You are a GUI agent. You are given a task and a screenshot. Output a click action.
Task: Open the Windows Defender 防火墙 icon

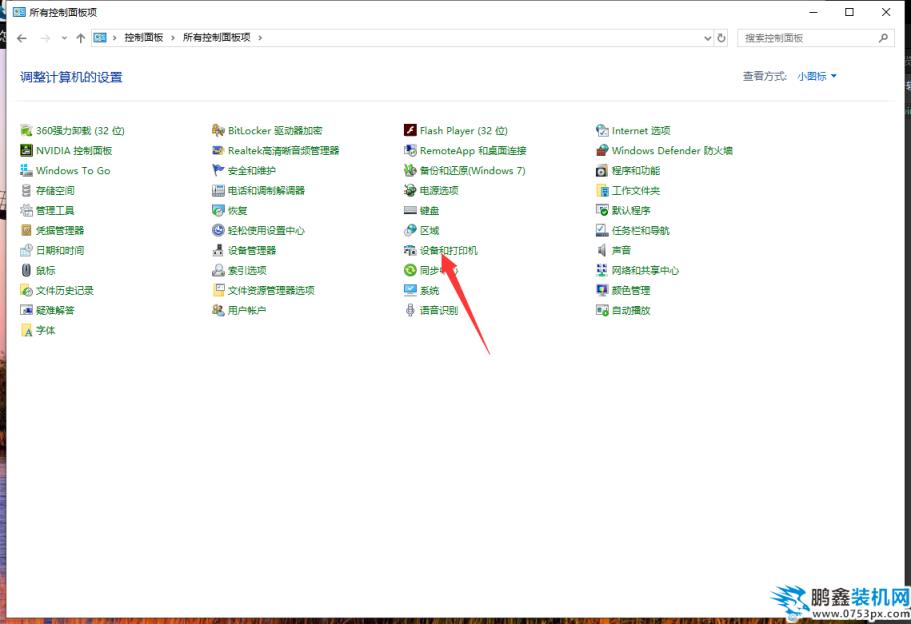click(602, 150)
